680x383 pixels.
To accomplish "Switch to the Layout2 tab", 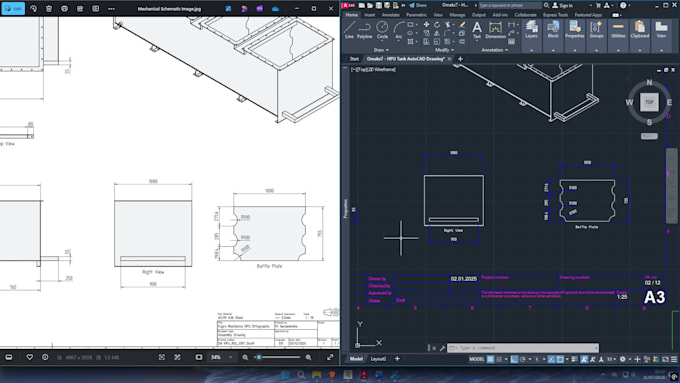I will pos(378,359).
